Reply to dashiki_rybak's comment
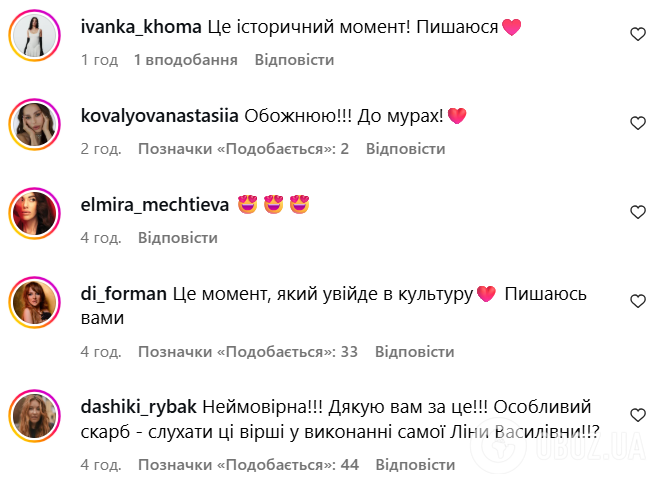The width and height of the screenshot is (663, 489). tap(414, 465)
